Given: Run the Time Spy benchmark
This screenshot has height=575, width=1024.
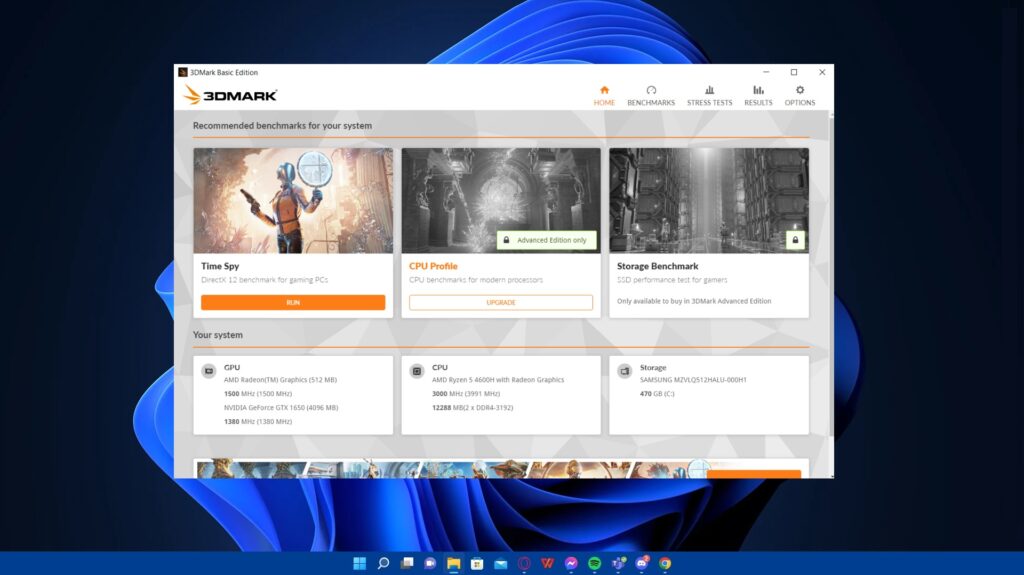Looking at the screenshot, I should [x=293, y=303].
